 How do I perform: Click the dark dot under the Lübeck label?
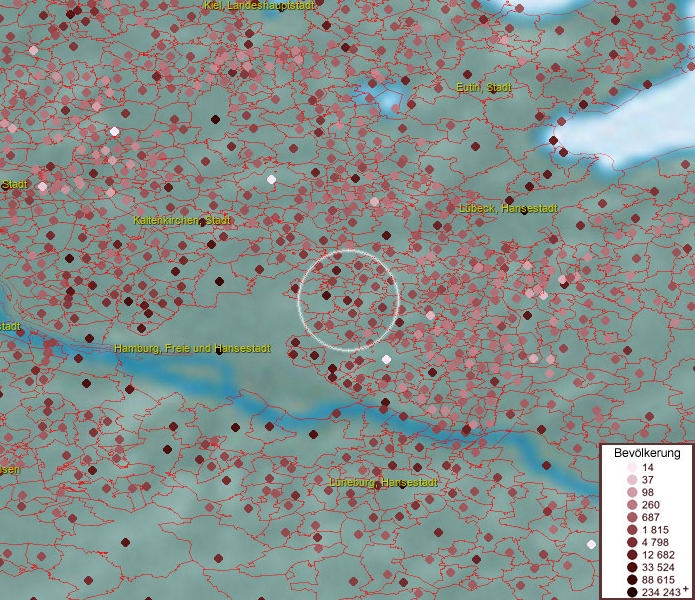(525, 211)
